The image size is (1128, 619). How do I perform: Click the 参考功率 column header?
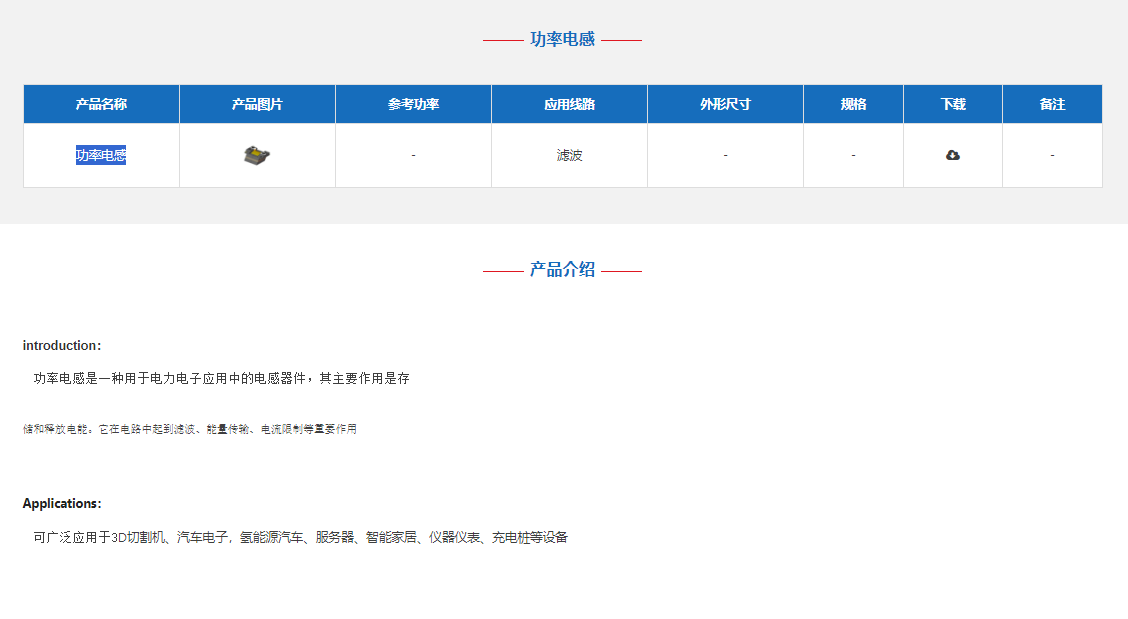412,103
